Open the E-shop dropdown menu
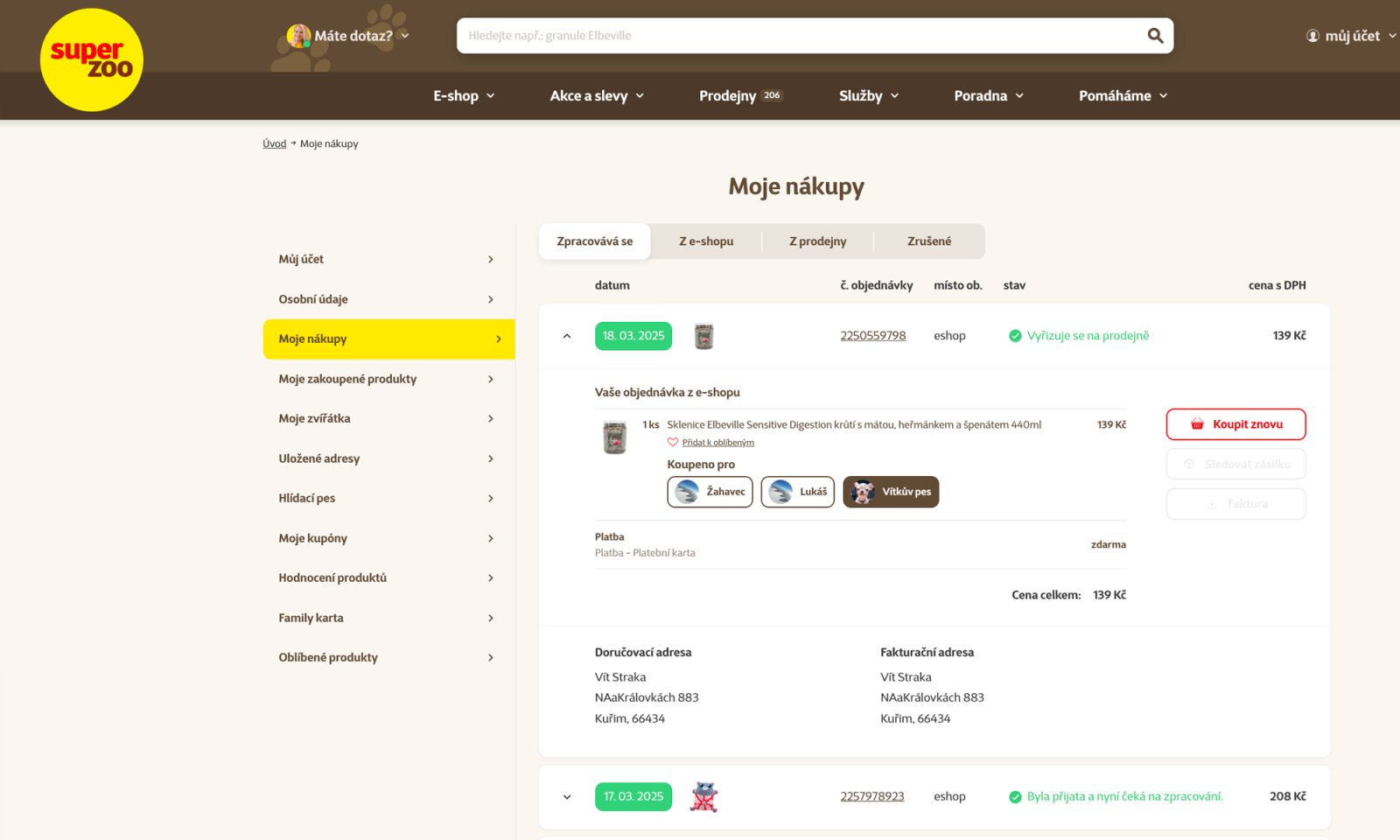Viewport: 1400px width, 840px height. point(464,95)
